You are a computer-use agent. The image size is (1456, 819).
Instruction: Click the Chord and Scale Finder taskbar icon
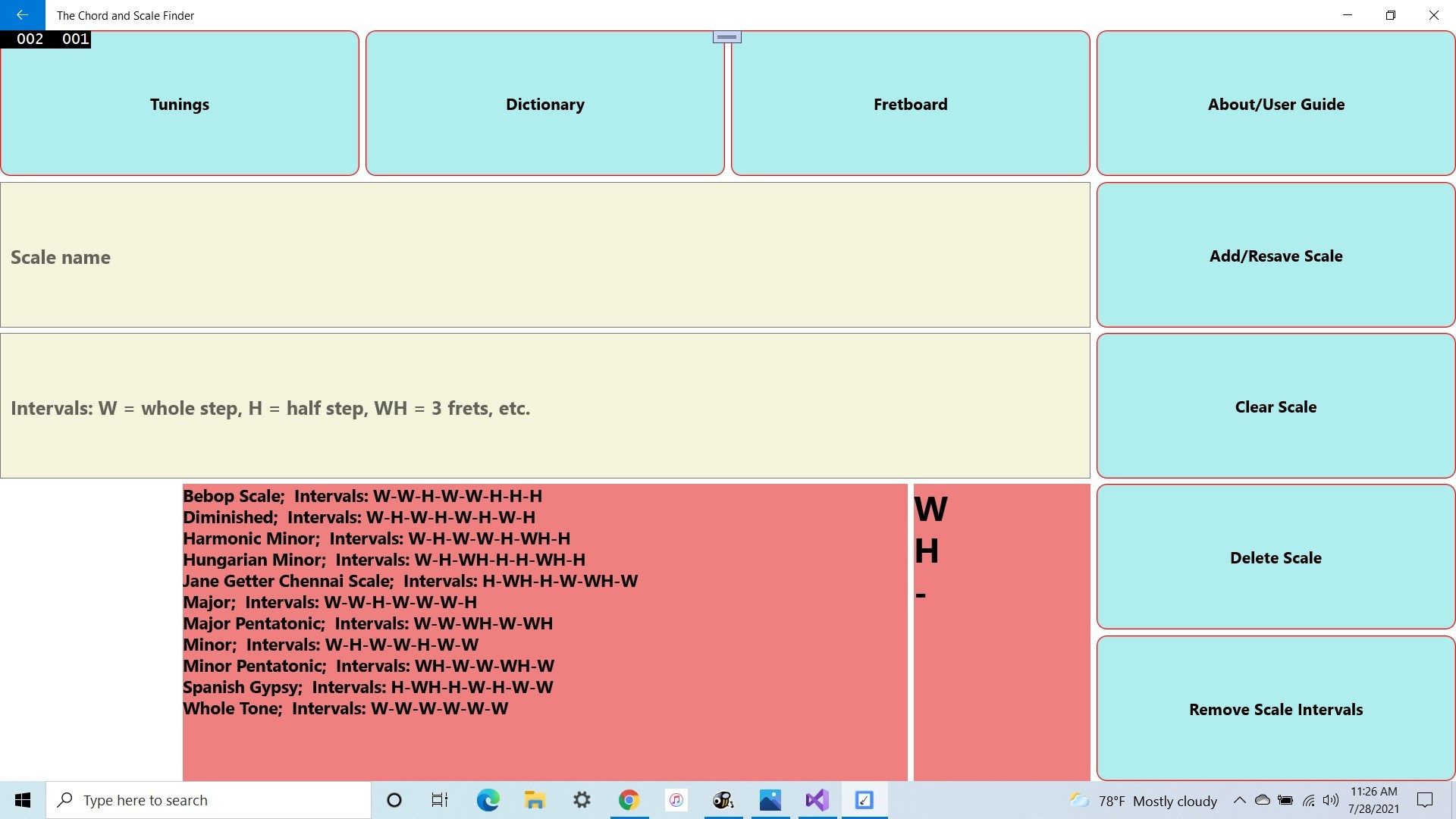[864, 800]
